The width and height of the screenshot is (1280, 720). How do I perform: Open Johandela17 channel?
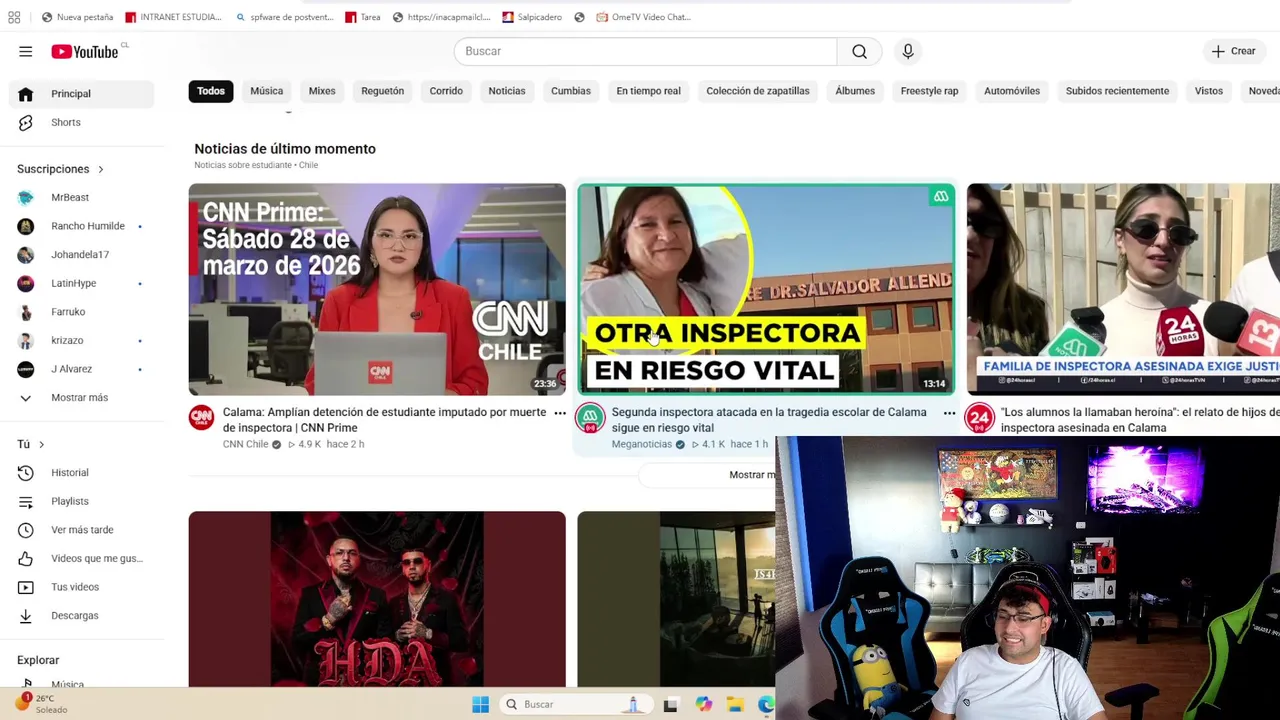[82, 254]
